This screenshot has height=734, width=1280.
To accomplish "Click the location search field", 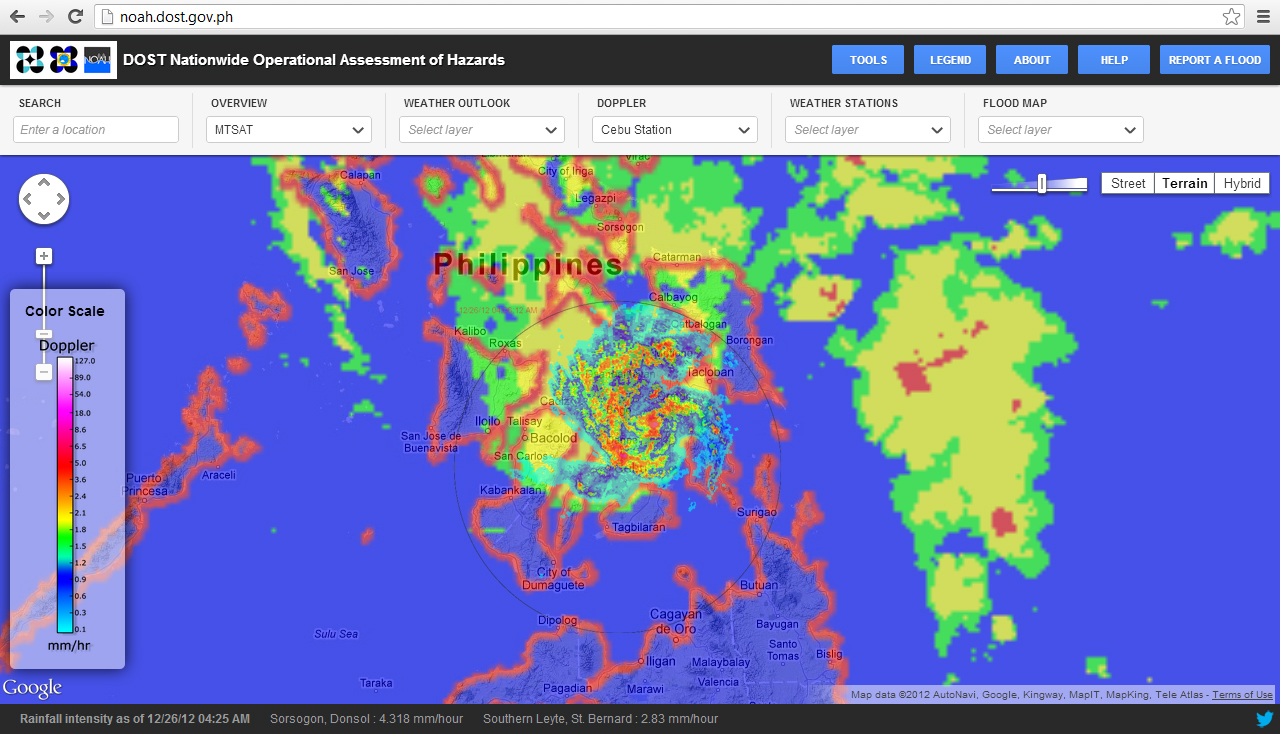I will (x=95, y=129).
